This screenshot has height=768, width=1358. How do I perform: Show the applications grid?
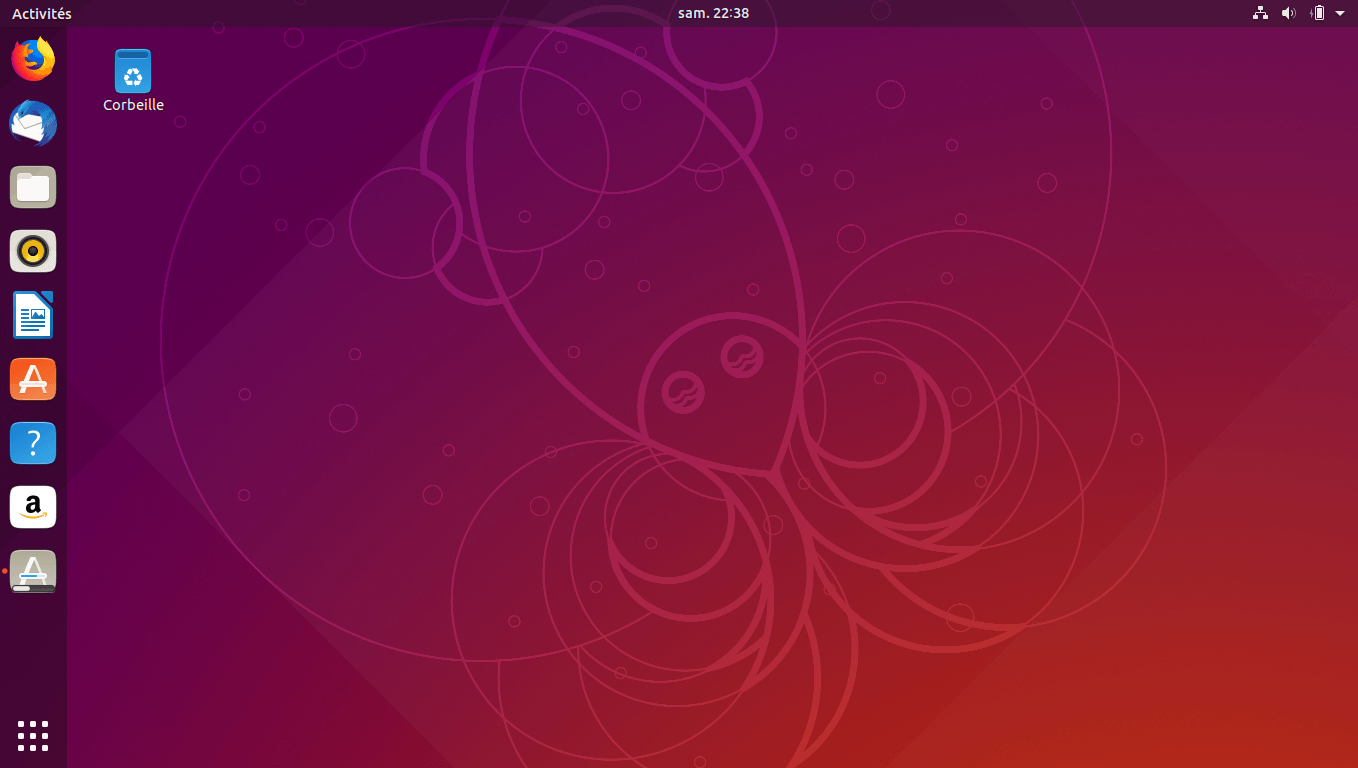pyautogui.click(x=33, y=735)
